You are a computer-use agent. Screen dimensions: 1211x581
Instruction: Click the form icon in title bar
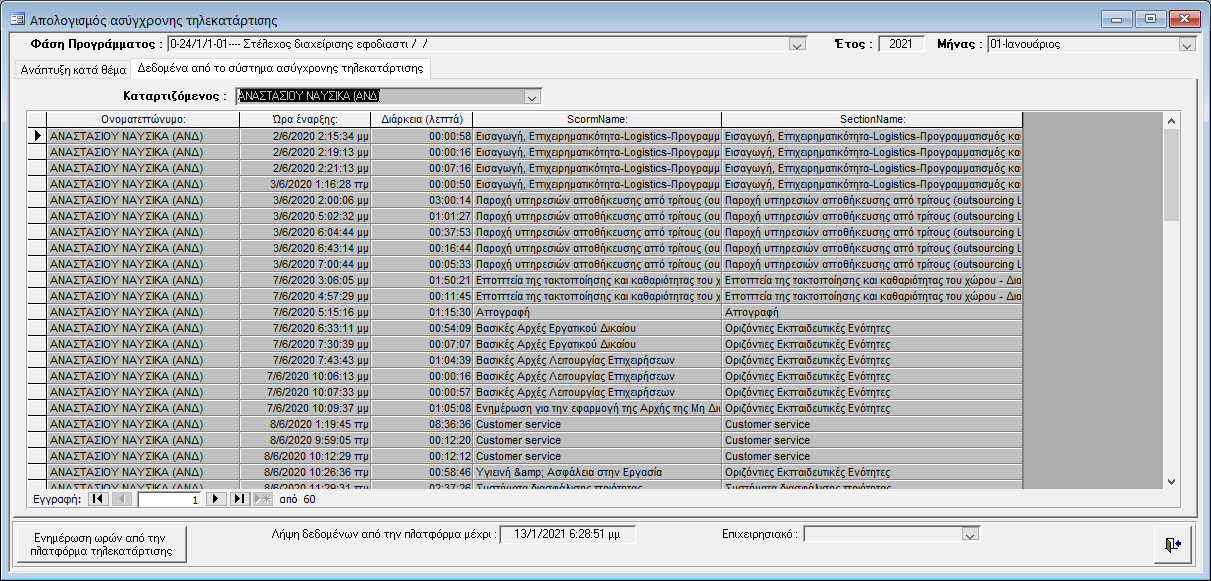pos(16,20)
